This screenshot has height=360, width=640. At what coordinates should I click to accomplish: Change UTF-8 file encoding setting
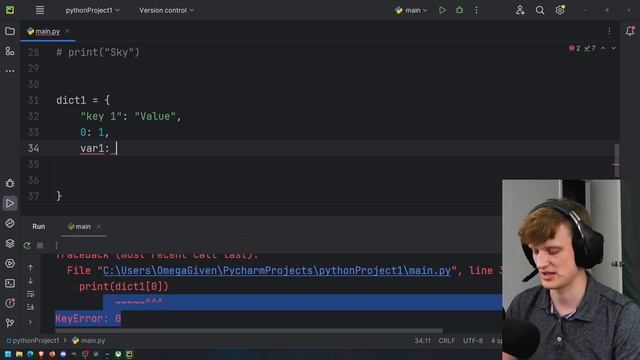(473, 340)
